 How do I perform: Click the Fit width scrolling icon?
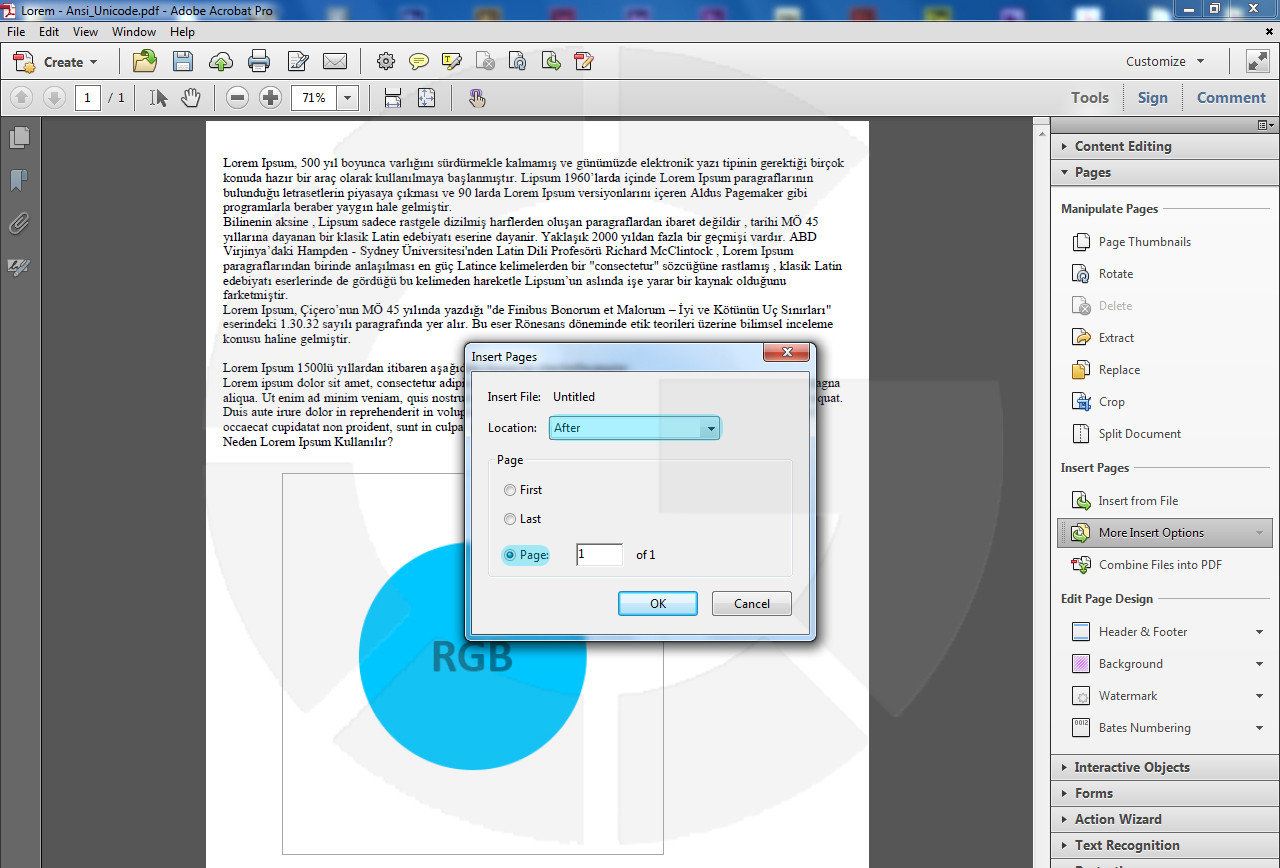click(x=393, y=98)
